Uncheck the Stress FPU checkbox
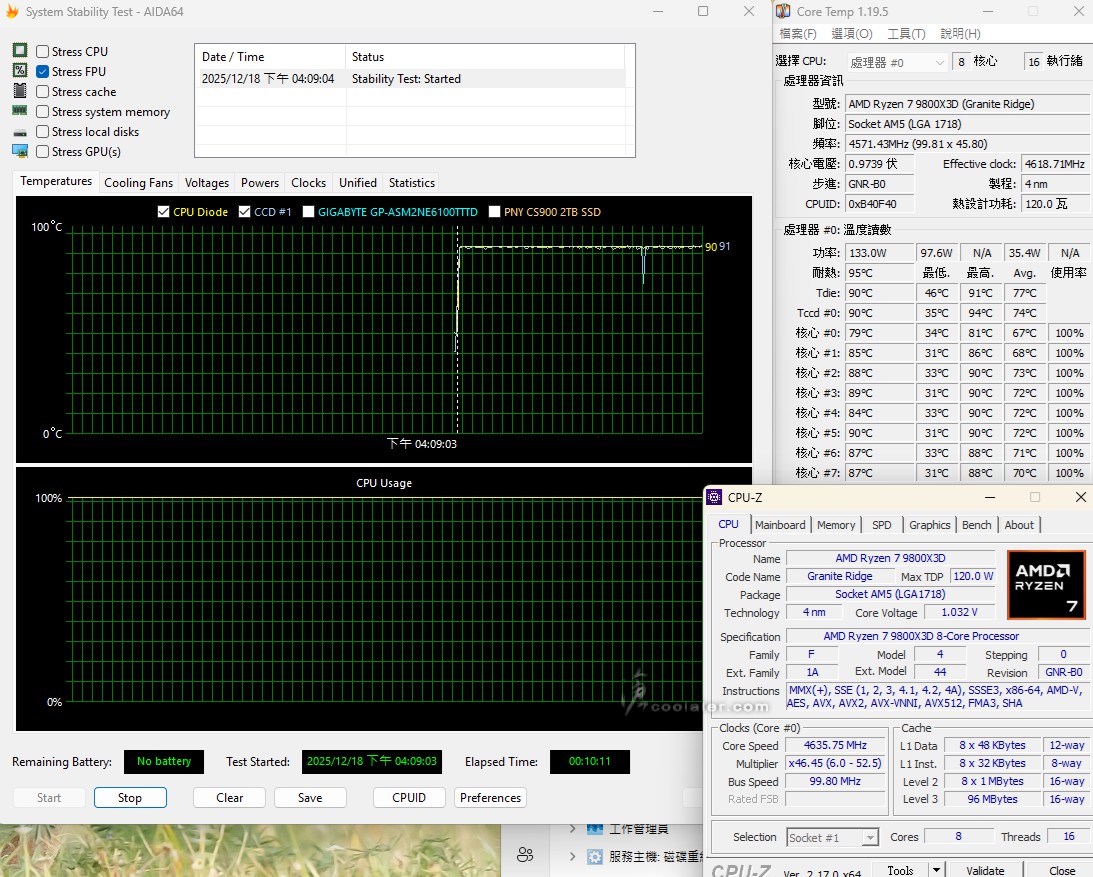 [x=43, y=72]
